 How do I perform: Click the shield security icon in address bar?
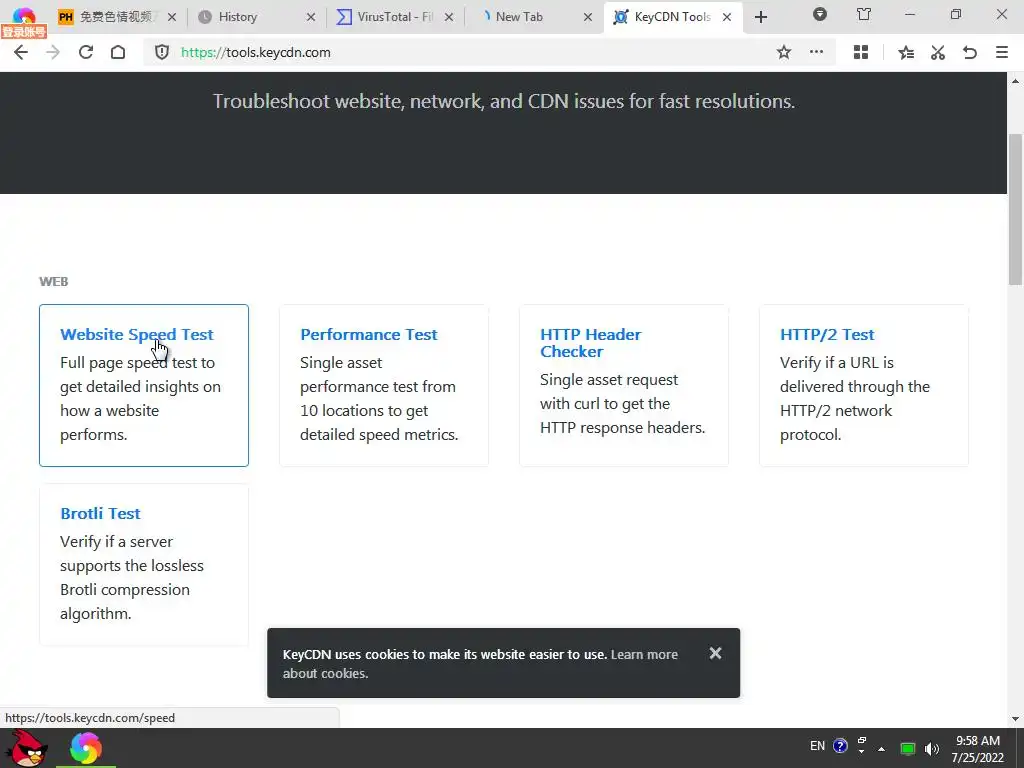click(162, 52)
